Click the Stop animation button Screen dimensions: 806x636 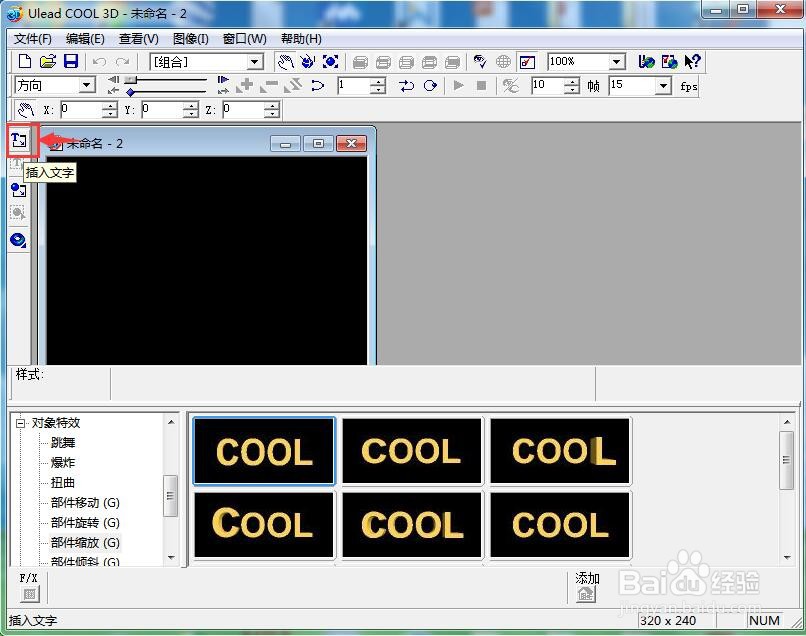tap(481, 85)
